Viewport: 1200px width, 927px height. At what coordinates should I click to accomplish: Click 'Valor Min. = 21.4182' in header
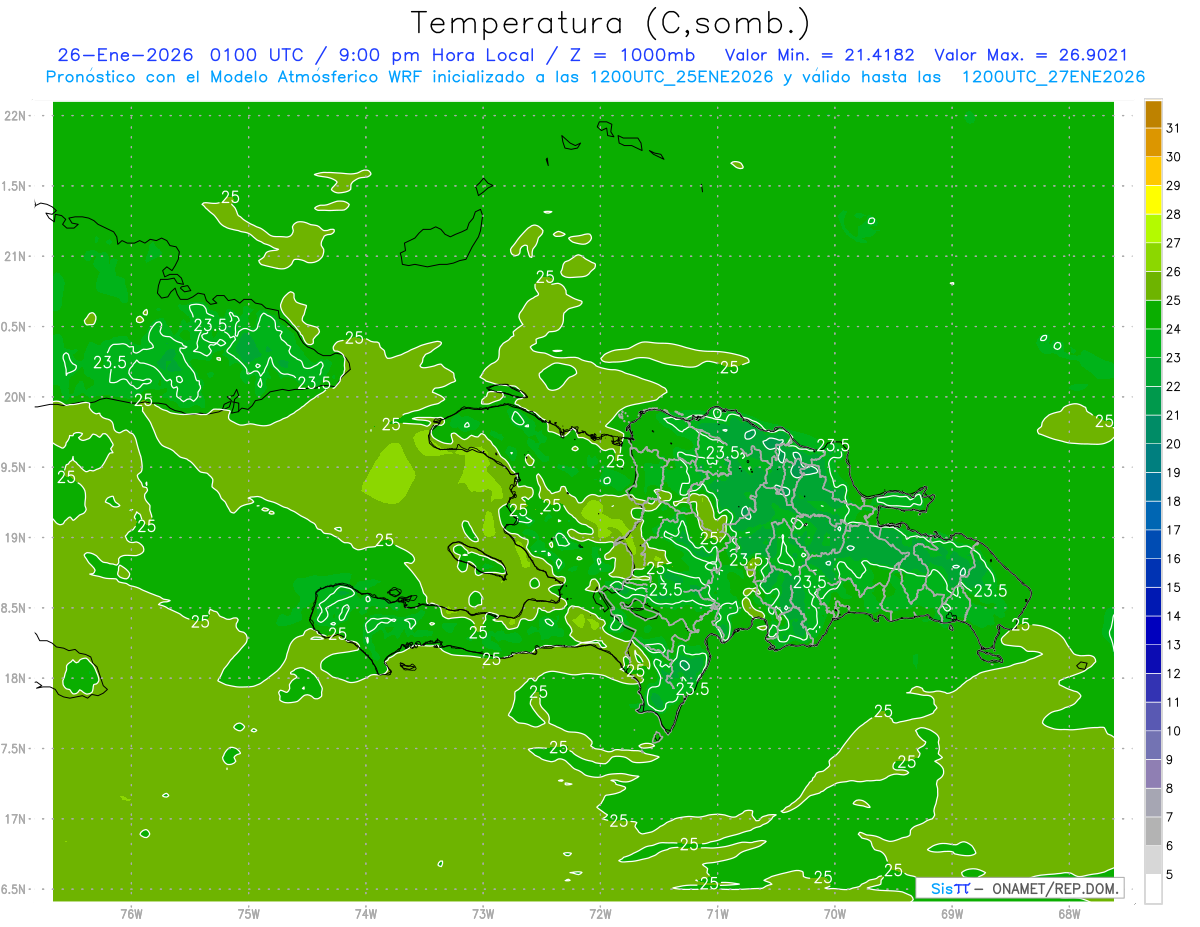819,55
